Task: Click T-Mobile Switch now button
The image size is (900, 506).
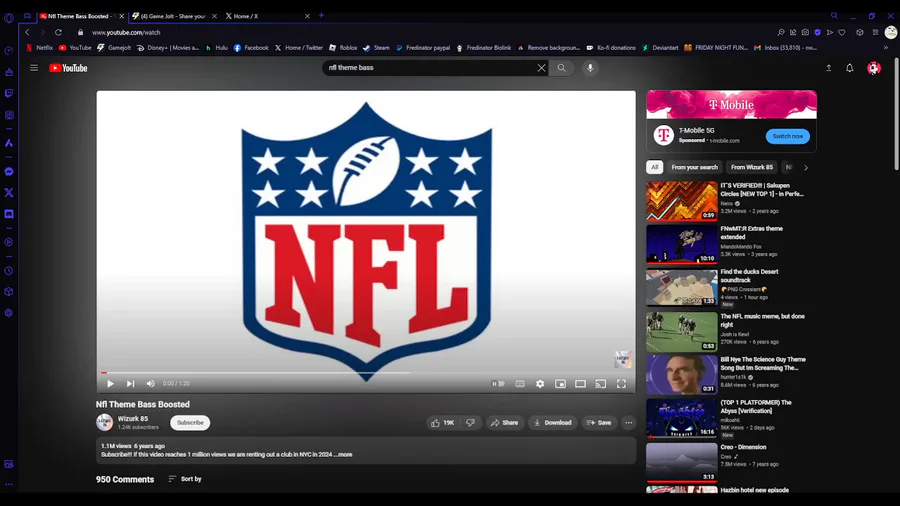Action: [x=788, y=136]
